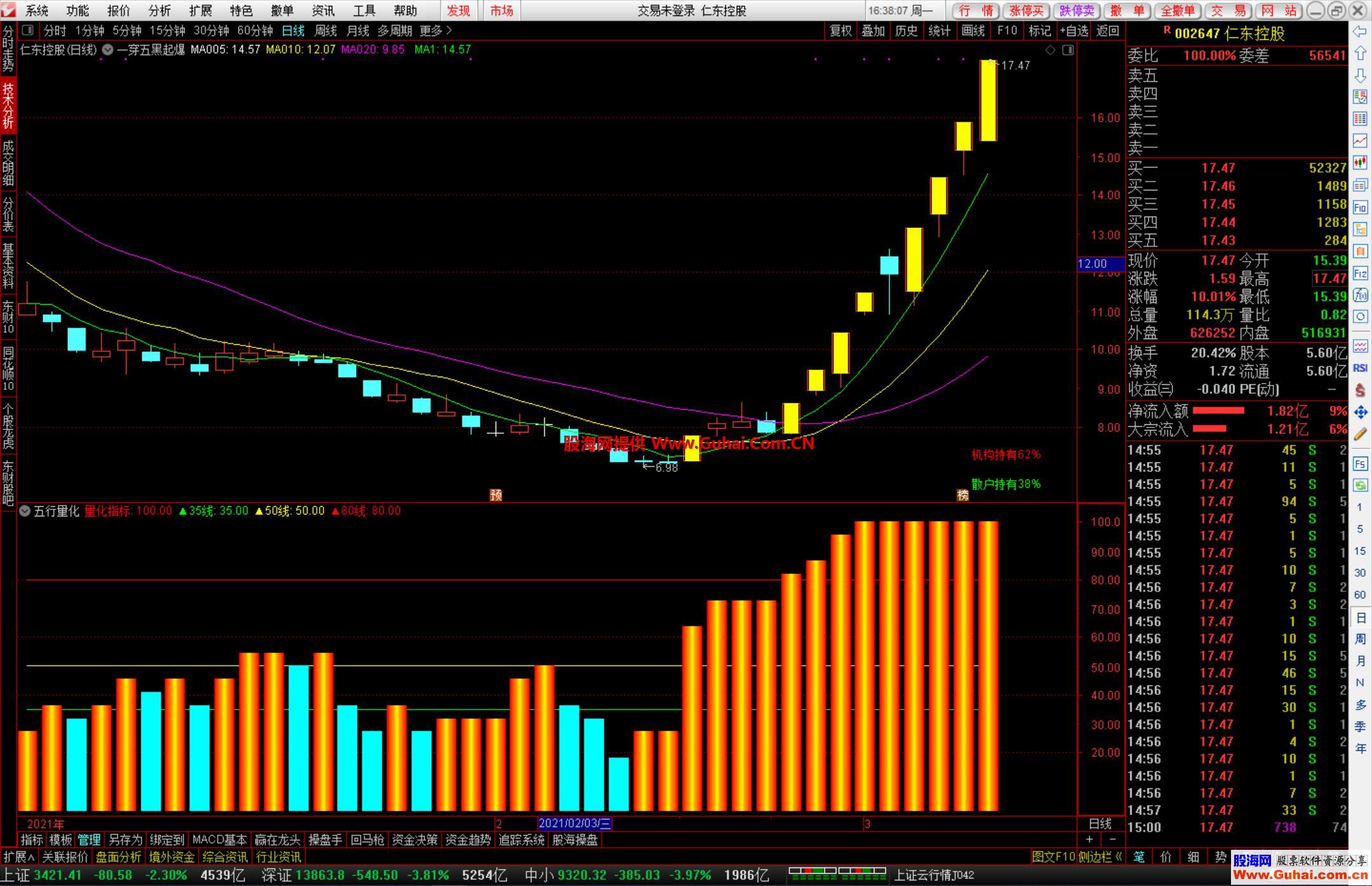1372x886 pixels.
Task: Click the panel layout icon next to 分时
Action: [27, 30]
